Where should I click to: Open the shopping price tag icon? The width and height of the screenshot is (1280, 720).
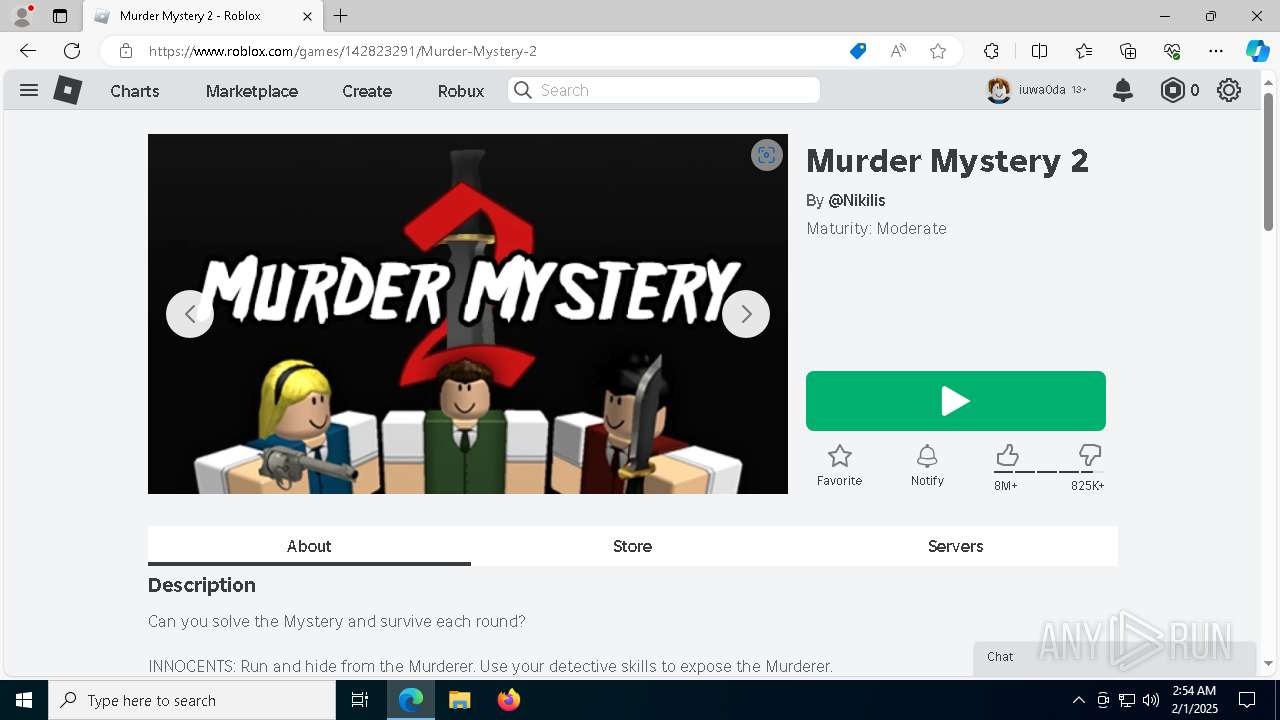pos(858,51)
